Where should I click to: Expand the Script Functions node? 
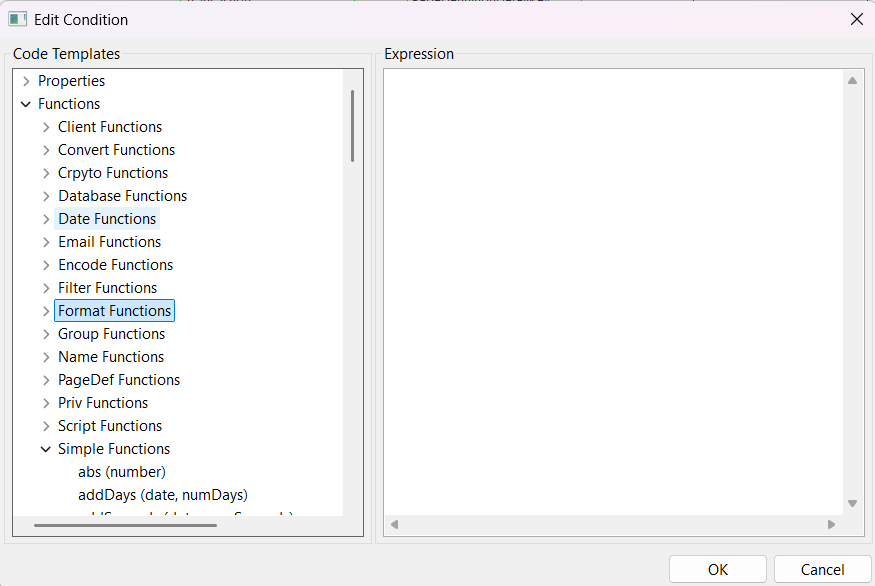[46, 426]
